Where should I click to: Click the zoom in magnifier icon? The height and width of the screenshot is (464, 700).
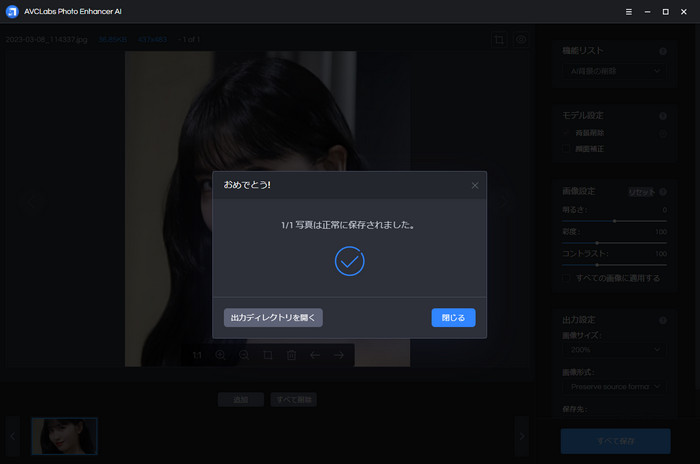221,355
